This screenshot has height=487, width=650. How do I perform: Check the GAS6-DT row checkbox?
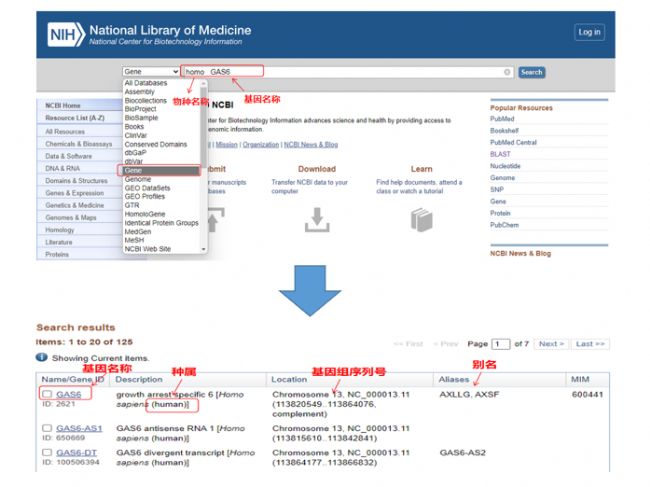point(47,453)
